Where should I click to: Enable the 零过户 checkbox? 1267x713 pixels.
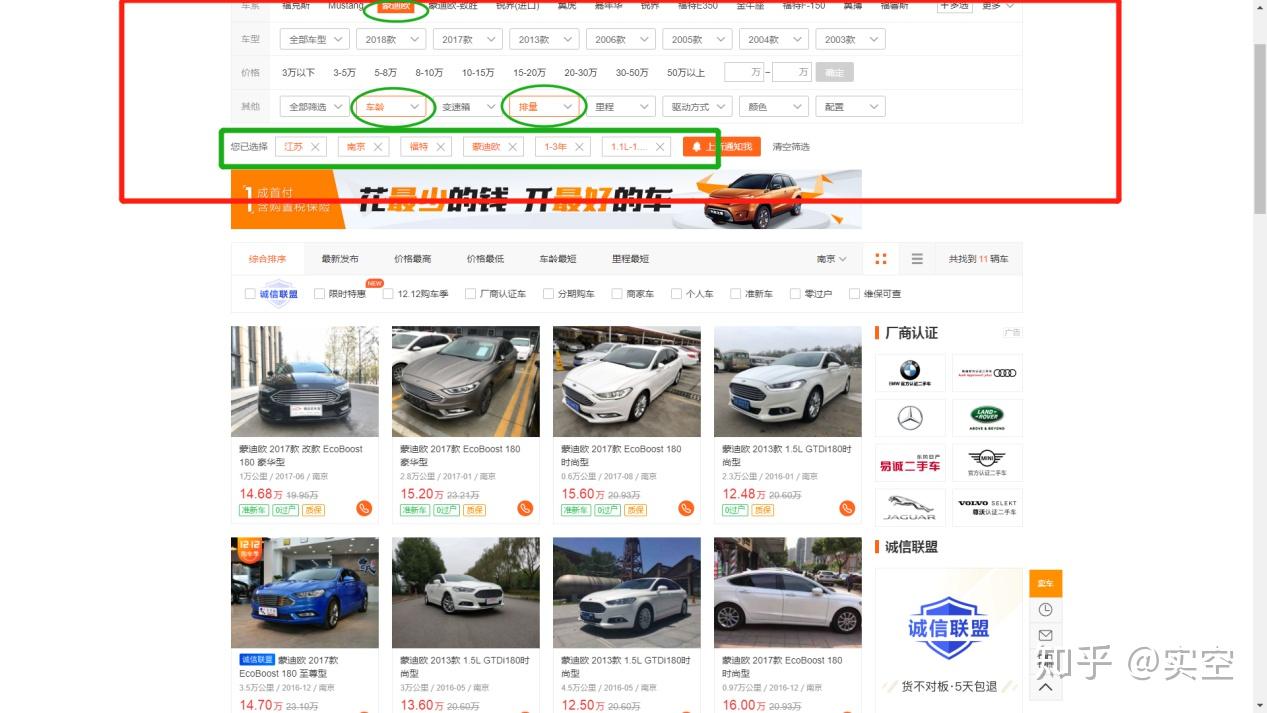tap(795, 294)
